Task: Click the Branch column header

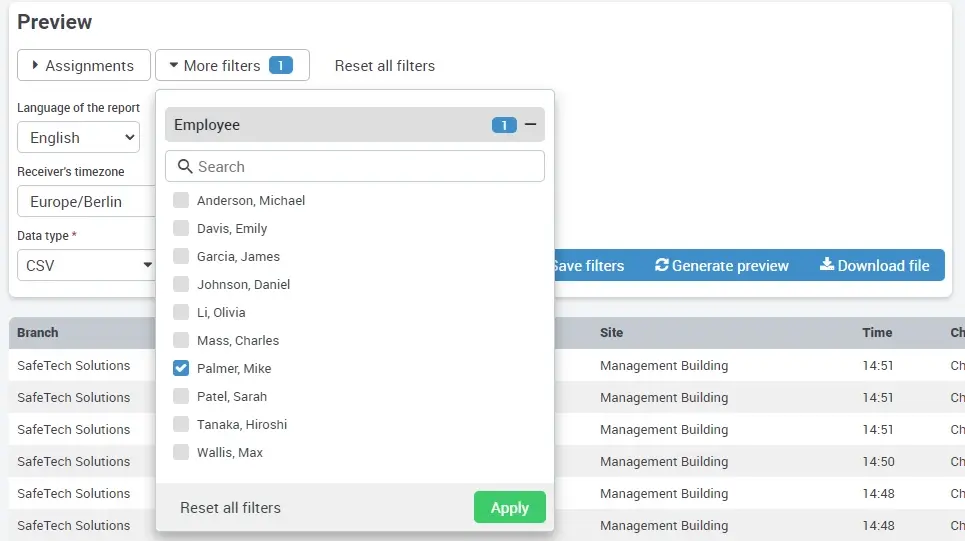Action: click(x=38, y=333)
